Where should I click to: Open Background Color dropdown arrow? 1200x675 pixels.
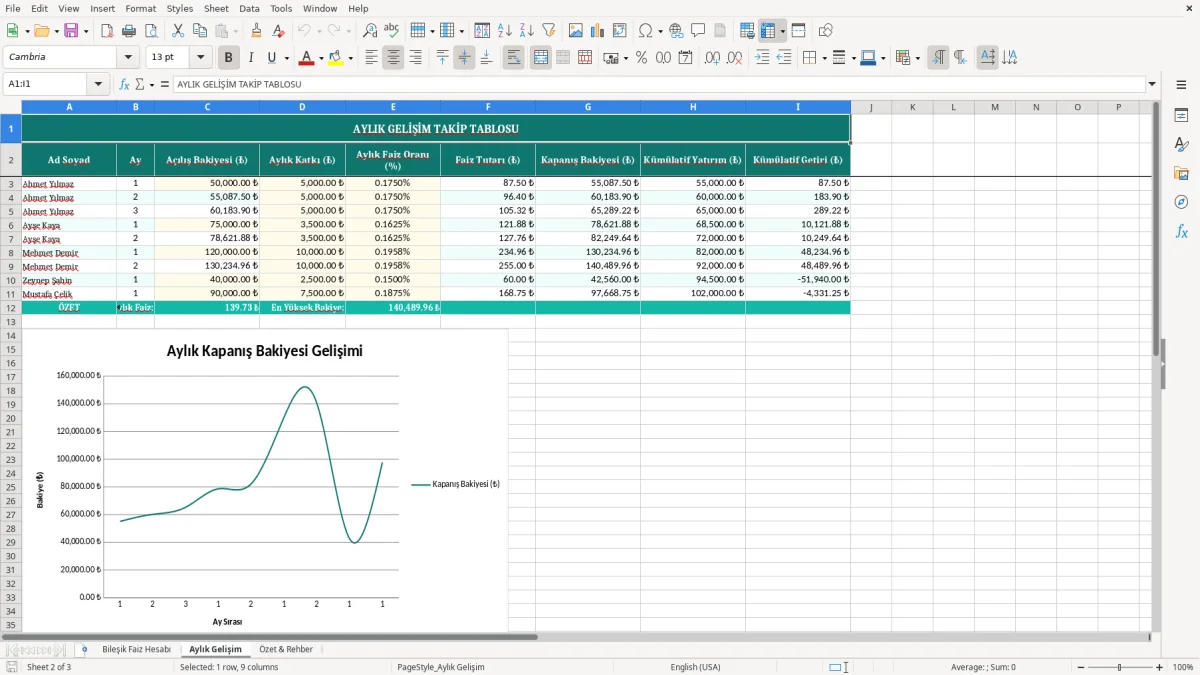point(350,58)
